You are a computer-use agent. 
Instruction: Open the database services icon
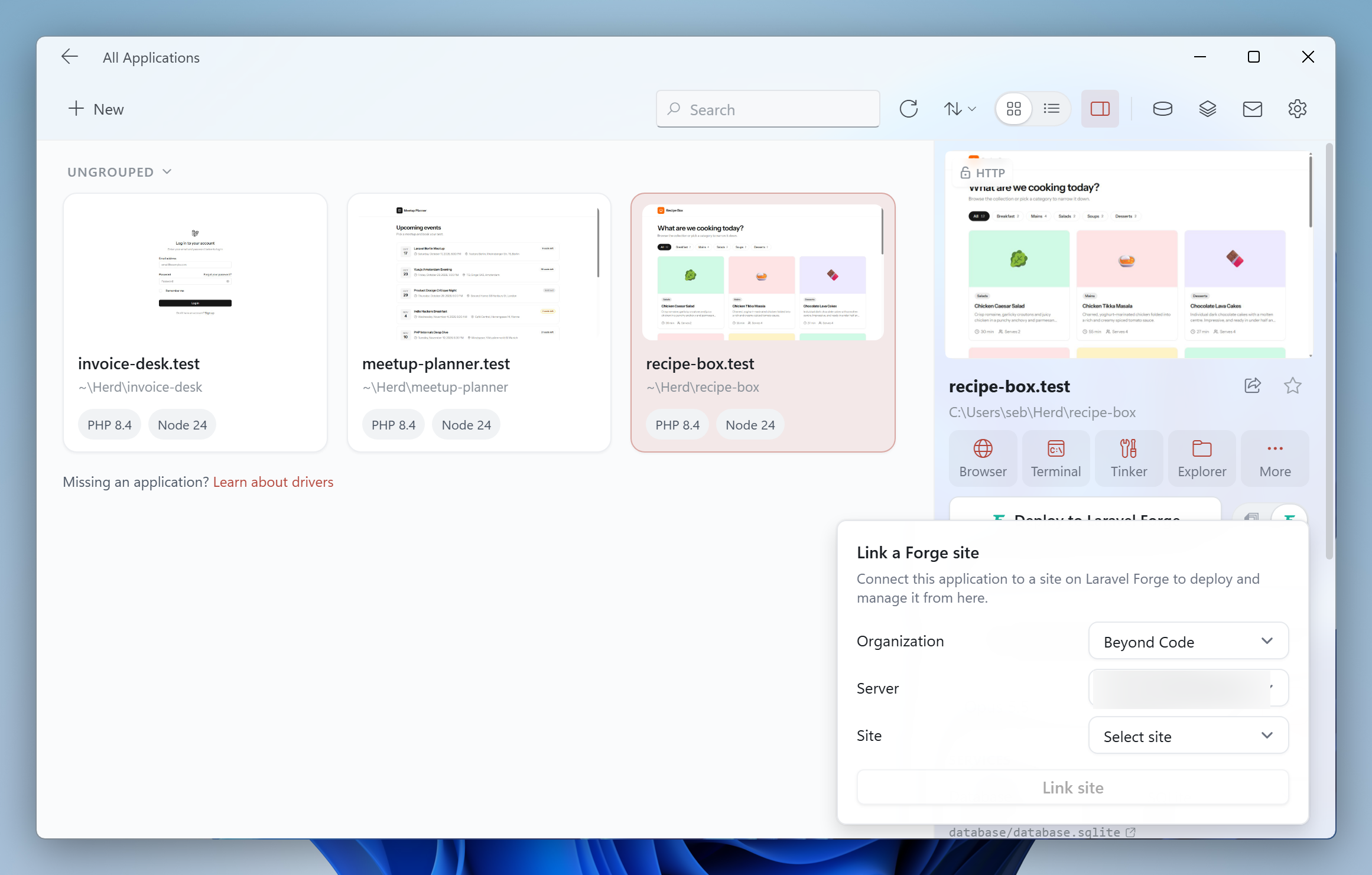[x=1162, y=109]
